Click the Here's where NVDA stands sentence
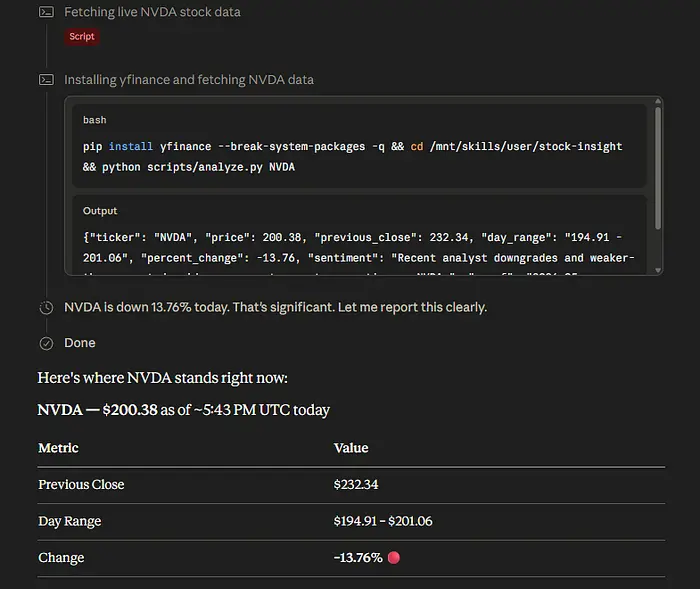This screenshot has width=700, height=589. 162,378
